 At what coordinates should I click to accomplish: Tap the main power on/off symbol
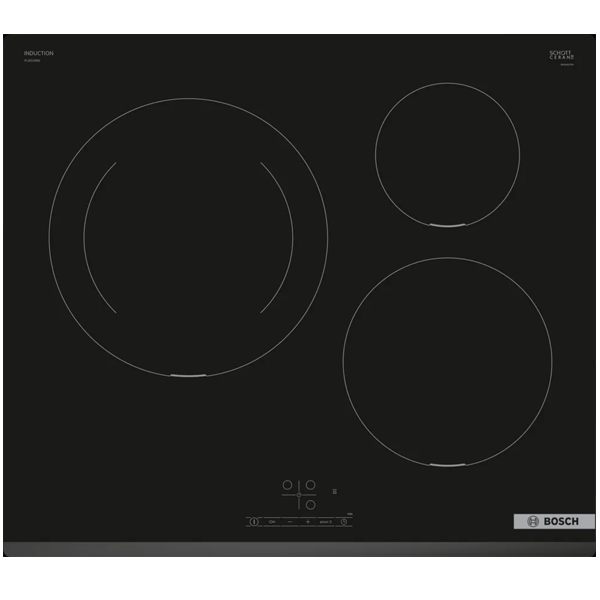[x=254, y=522]
